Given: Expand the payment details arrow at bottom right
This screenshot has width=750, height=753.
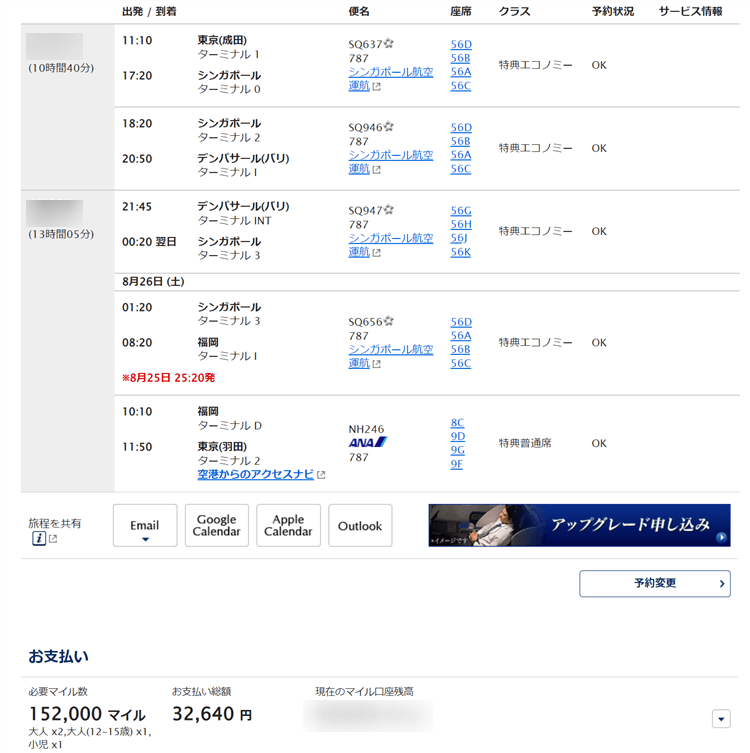Looking at the screenshot, I should tap(720, 718).
